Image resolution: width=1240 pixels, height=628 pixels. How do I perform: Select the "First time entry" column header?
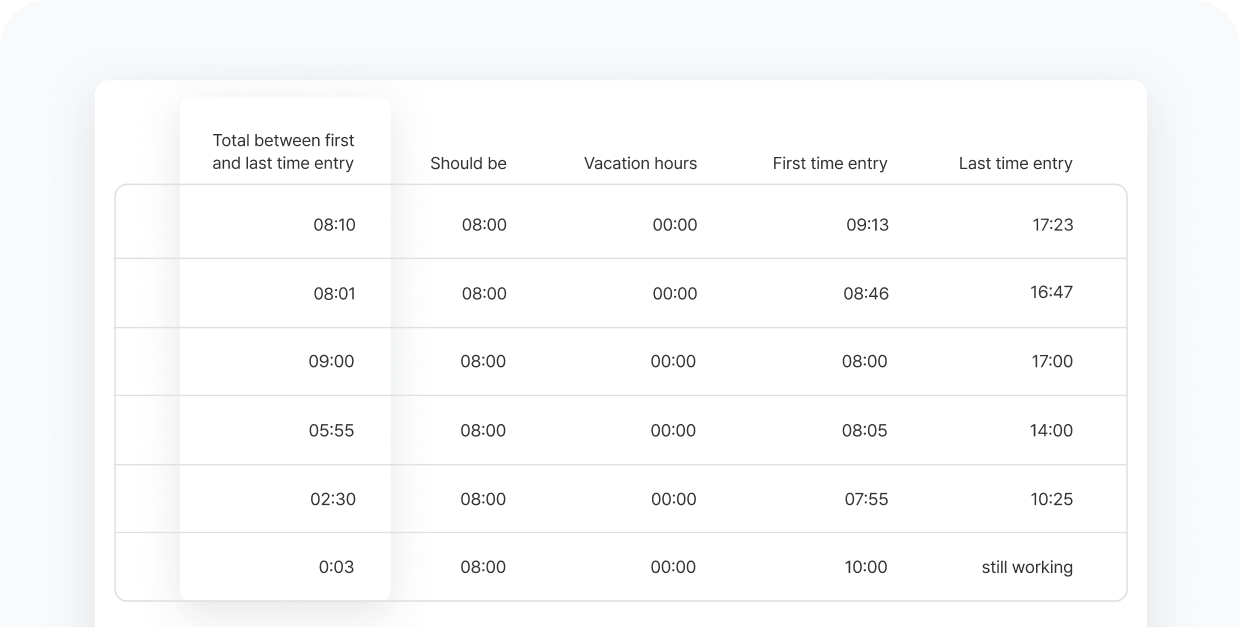[x=829, y=163]
